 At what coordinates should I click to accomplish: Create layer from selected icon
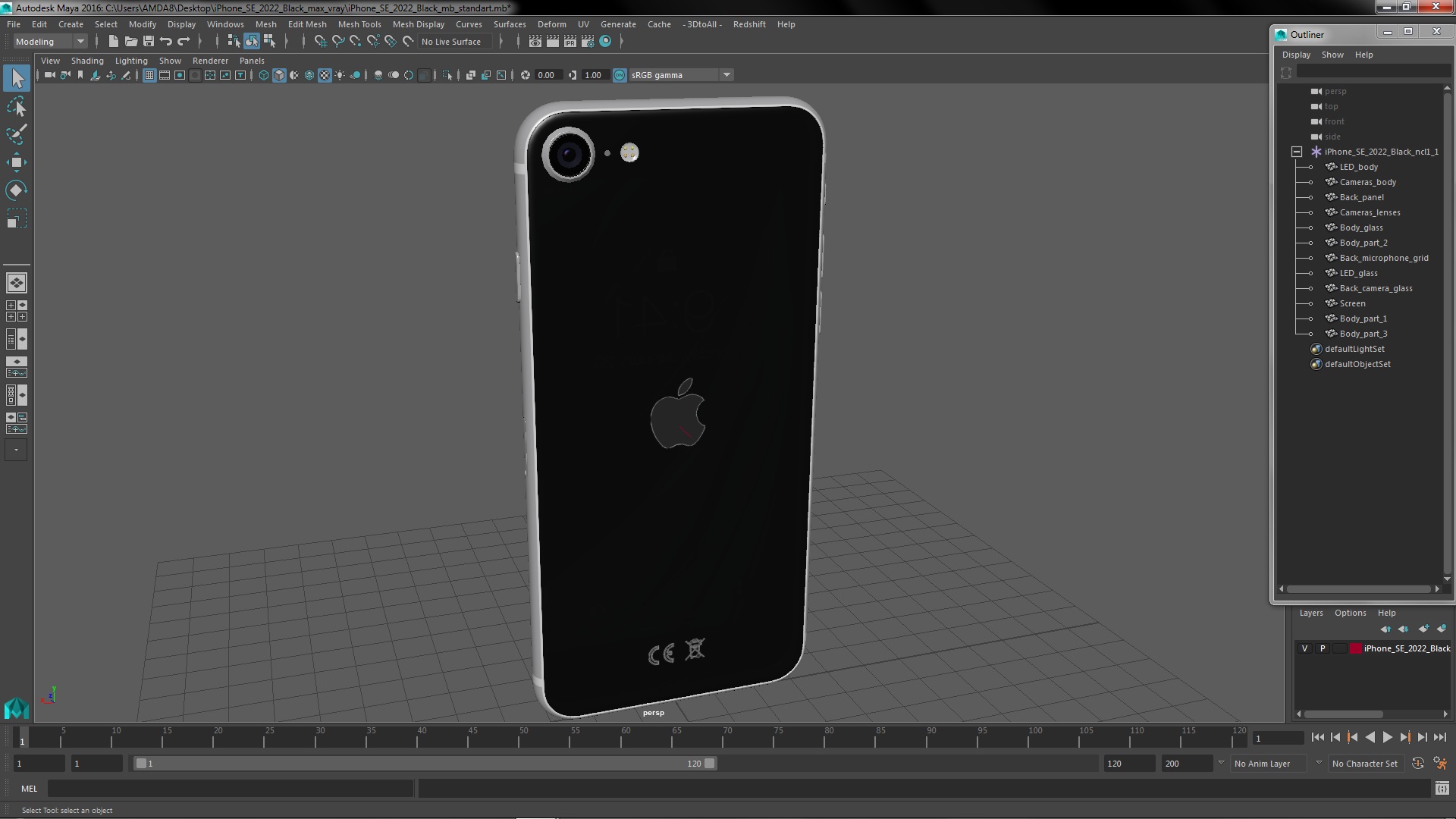click(1442, 629)
